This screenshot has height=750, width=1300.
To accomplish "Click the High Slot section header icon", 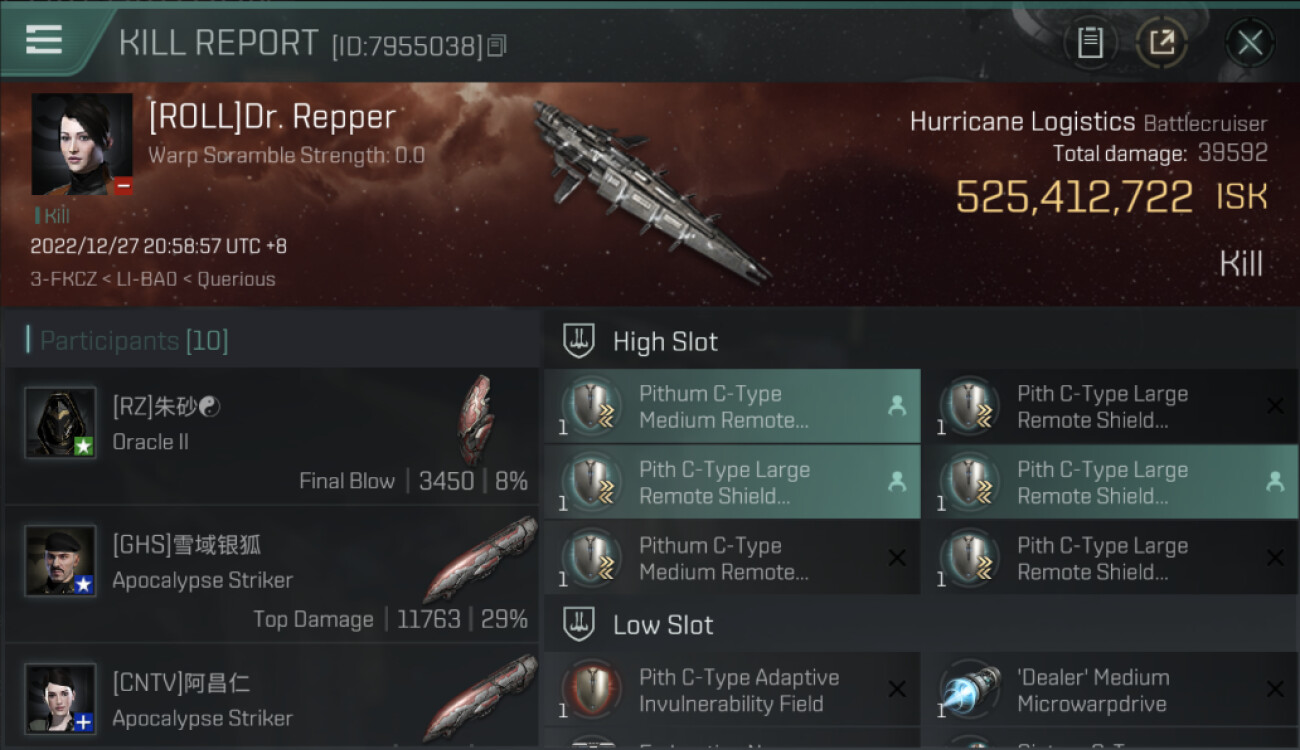I will pyautogui.click(x=579, y=341).
